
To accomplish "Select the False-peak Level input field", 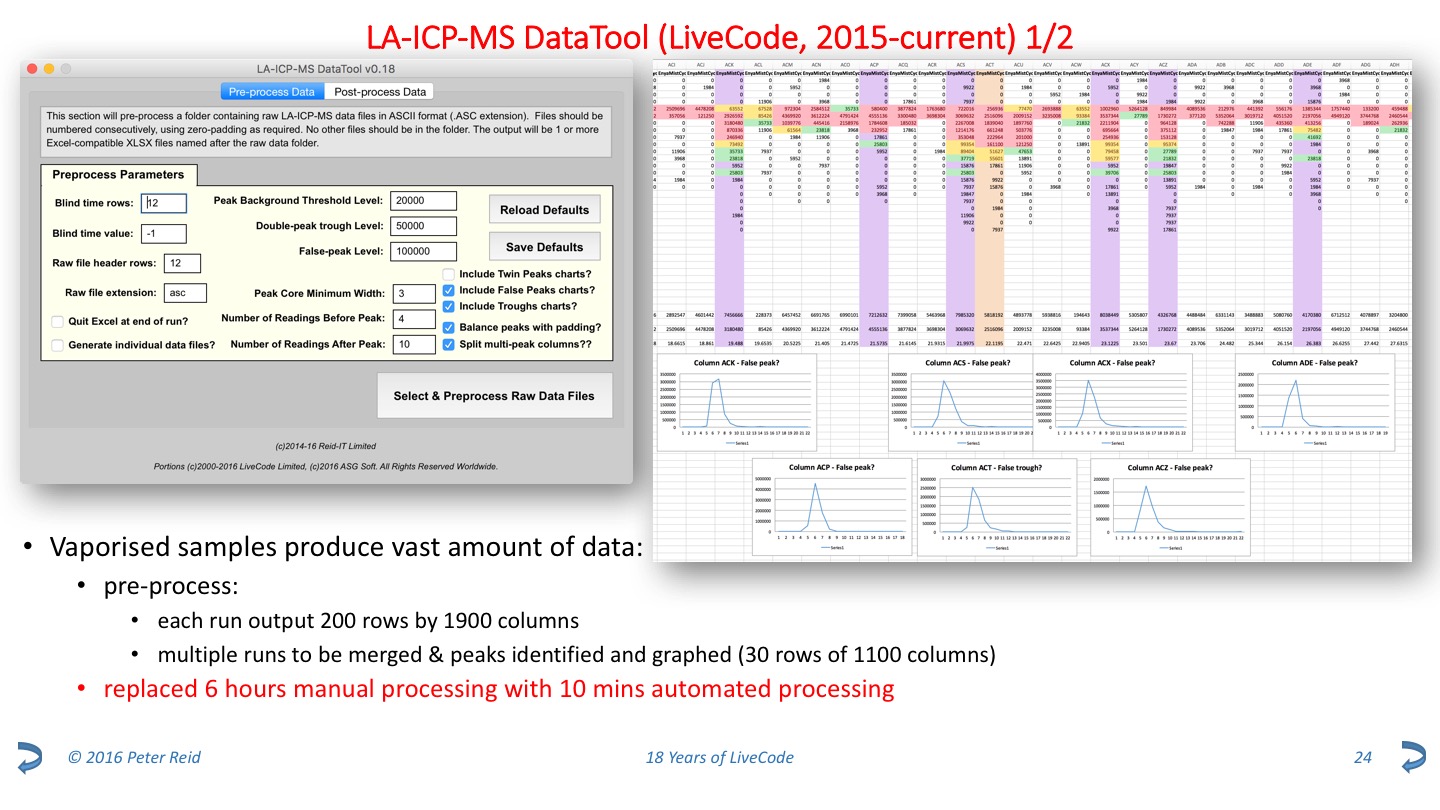I will pyautogui.click(x=423, y=251).
